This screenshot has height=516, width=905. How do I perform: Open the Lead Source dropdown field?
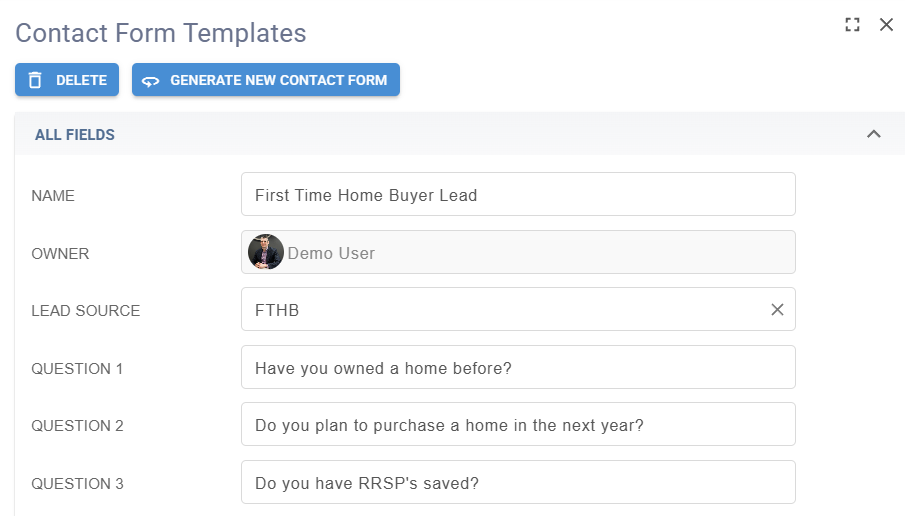coord(500,310)
